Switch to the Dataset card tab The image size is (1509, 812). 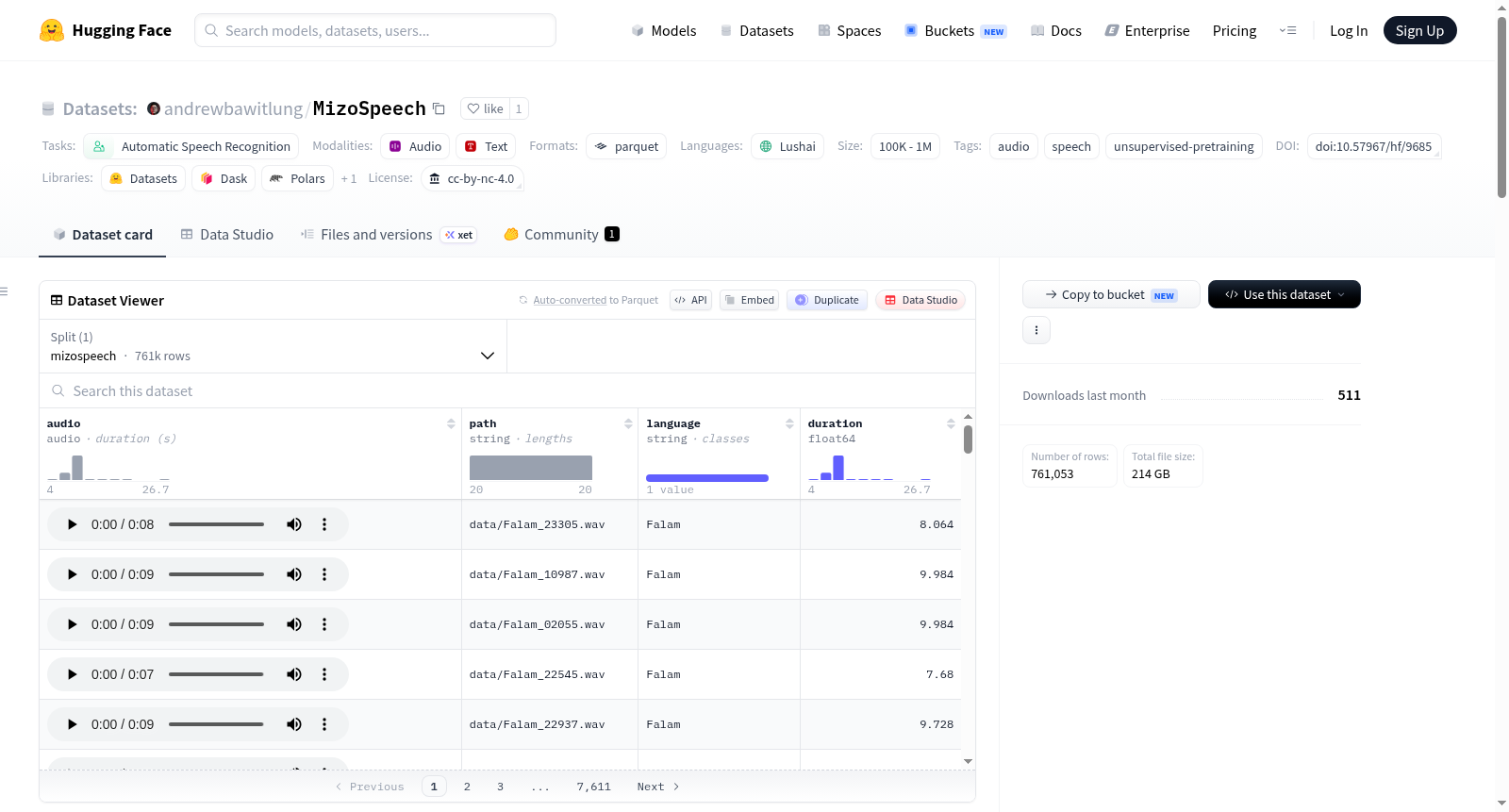(x=102, y=235)
